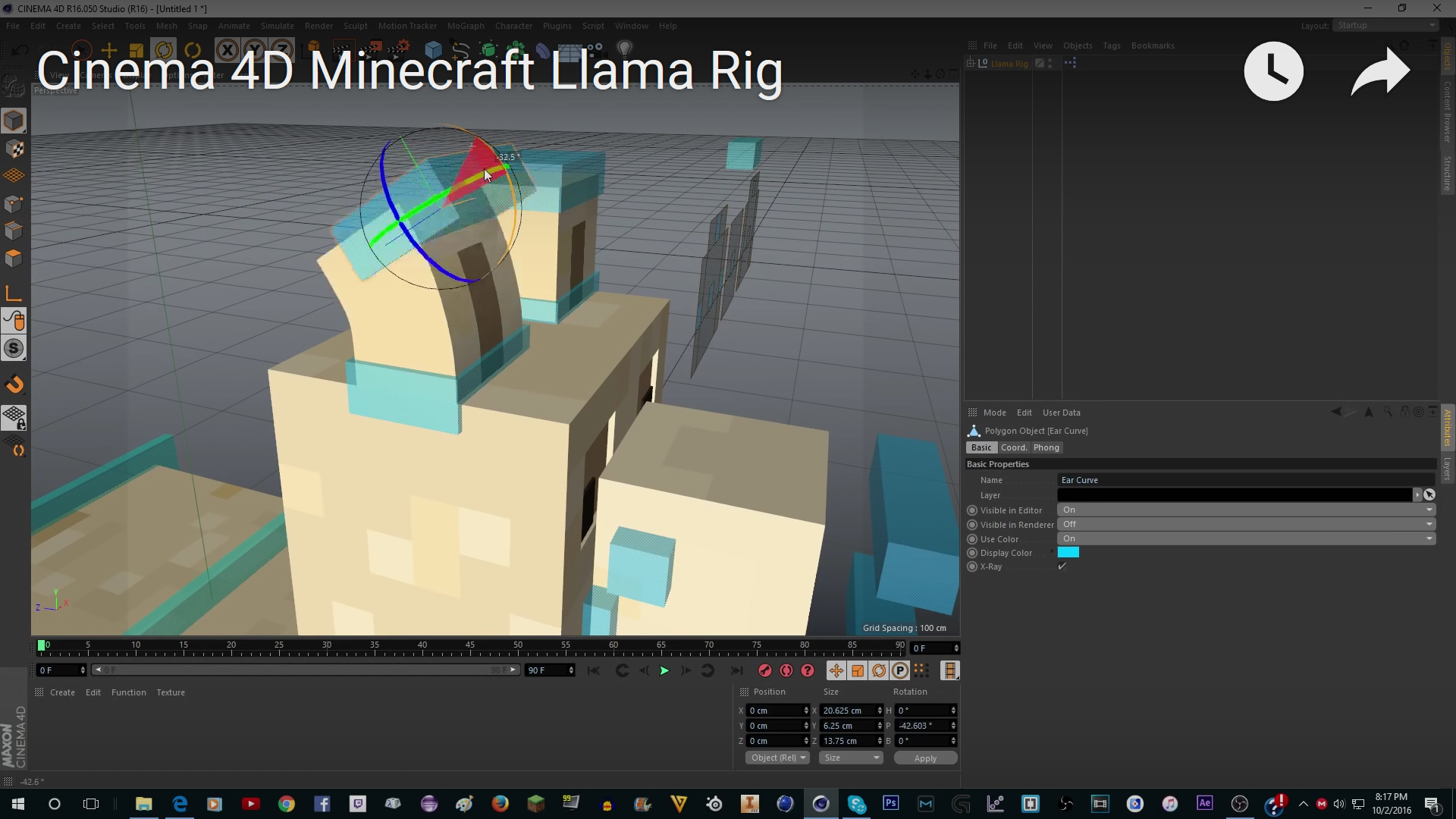Select the Tweak mouse icon
This screenshot has height=819, width=1456.
click(x=14, y=322)
